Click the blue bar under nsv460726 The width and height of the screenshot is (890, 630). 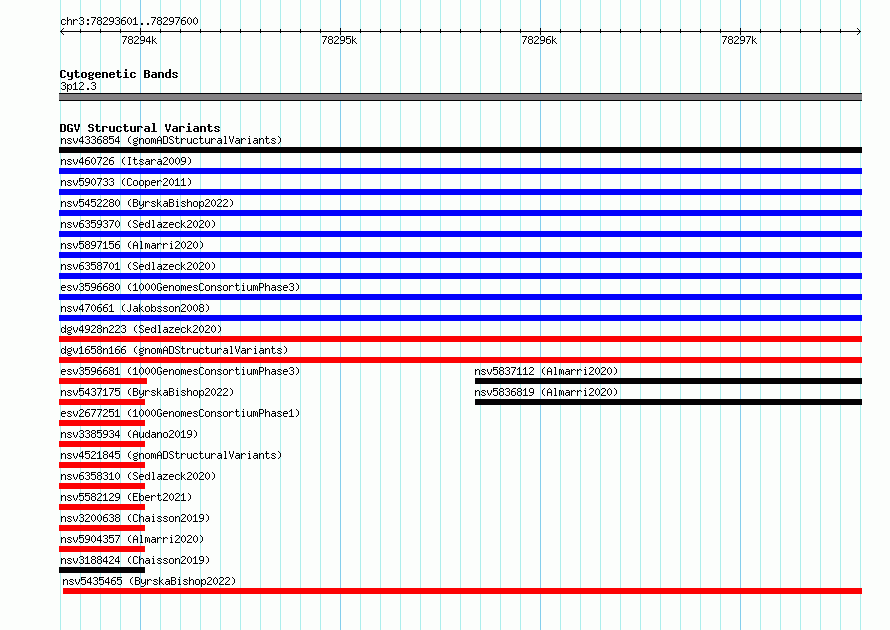tap(460, 171)
